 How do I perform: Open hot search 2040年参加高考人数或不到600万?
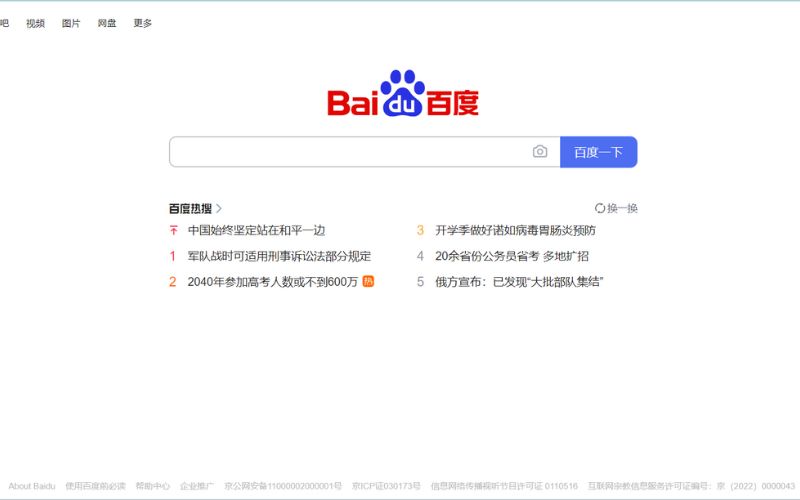coord(272,281)
